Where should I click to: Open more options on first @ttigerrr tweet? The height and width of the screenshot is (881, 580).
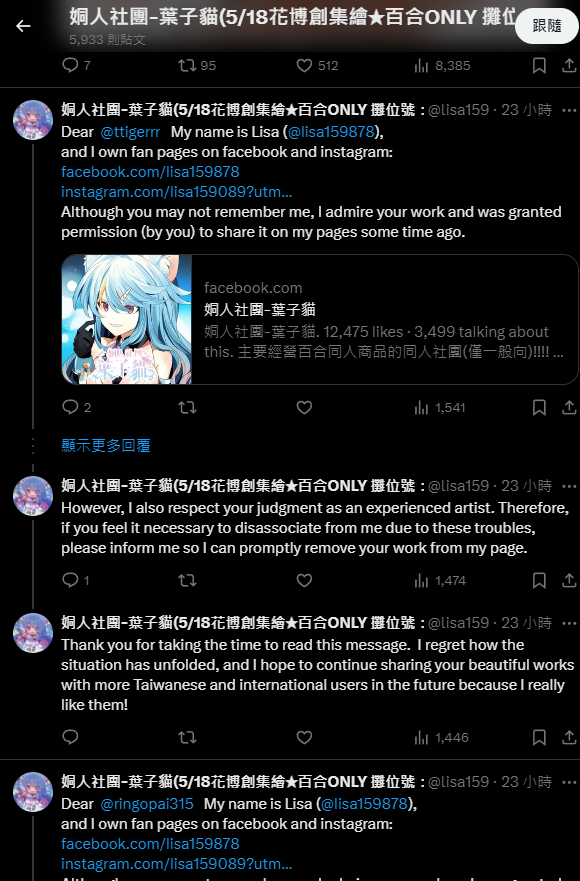pyautogui.click(x=569, y=110)
